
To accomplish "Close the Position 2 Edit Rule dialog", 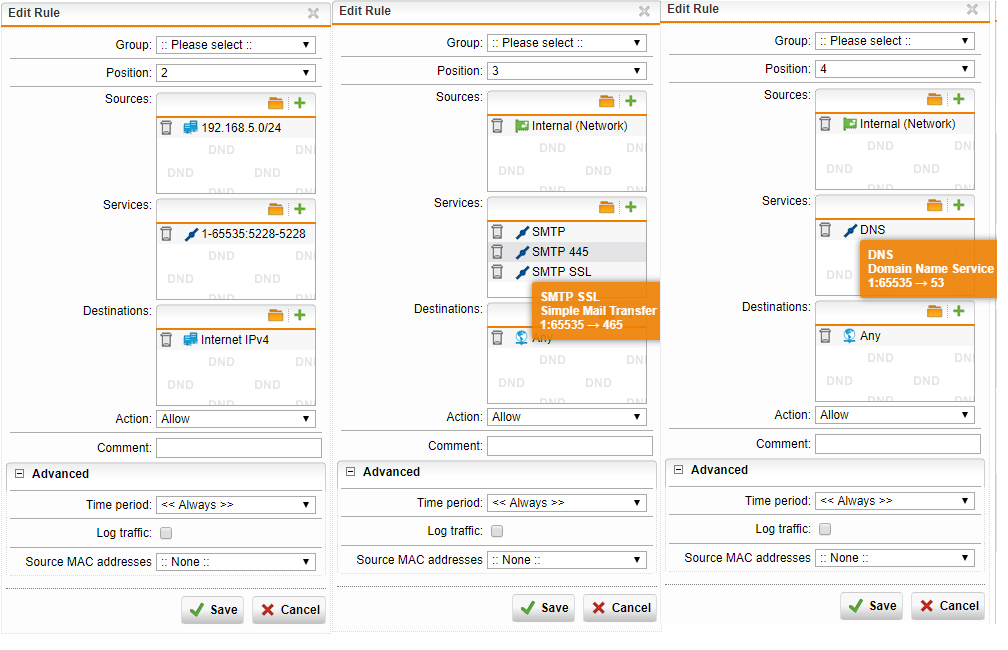I will click(x=313, y=14).
